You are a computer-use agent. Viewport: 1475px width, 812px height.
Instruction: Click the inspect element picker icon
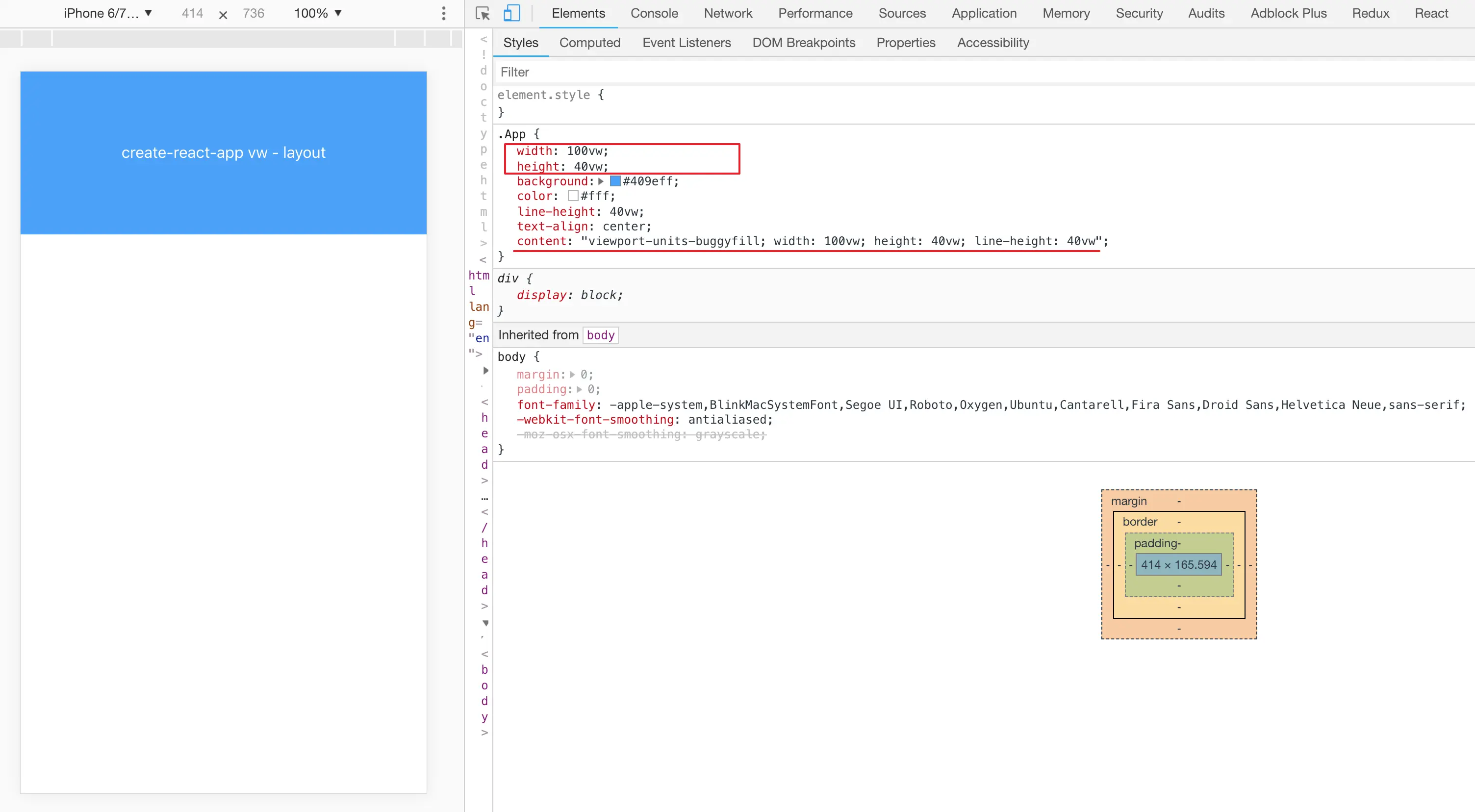coord(483,13)
